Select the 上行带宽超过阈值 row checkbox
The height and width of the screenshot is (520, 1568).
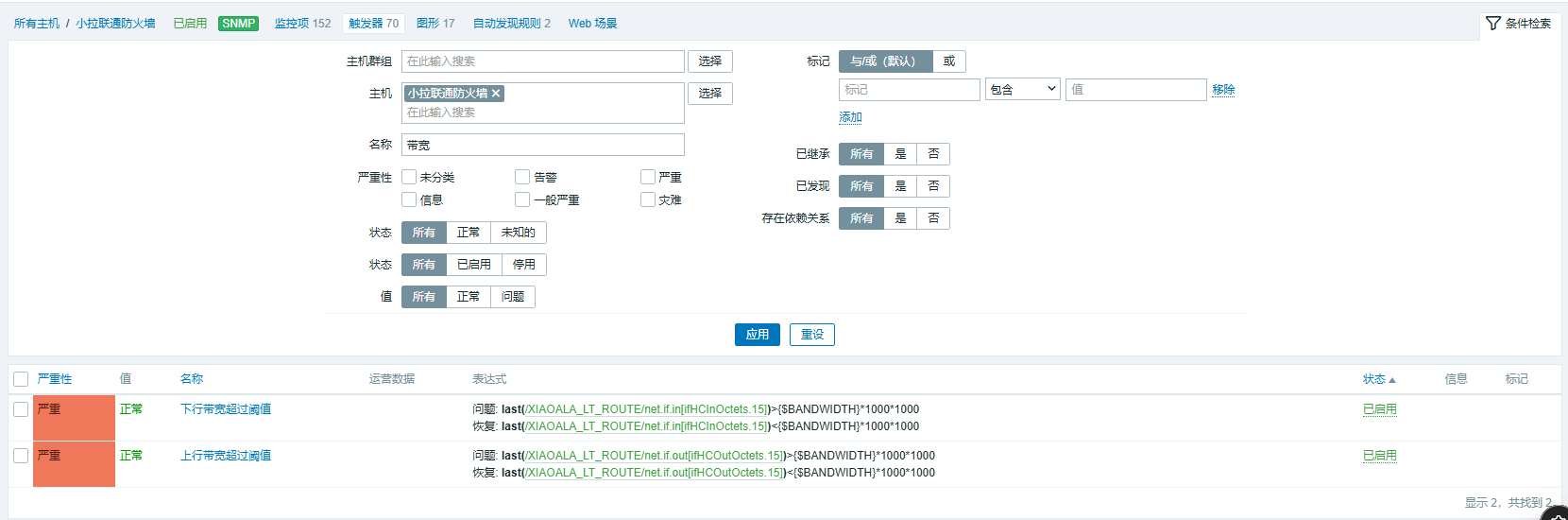[21, 456]
